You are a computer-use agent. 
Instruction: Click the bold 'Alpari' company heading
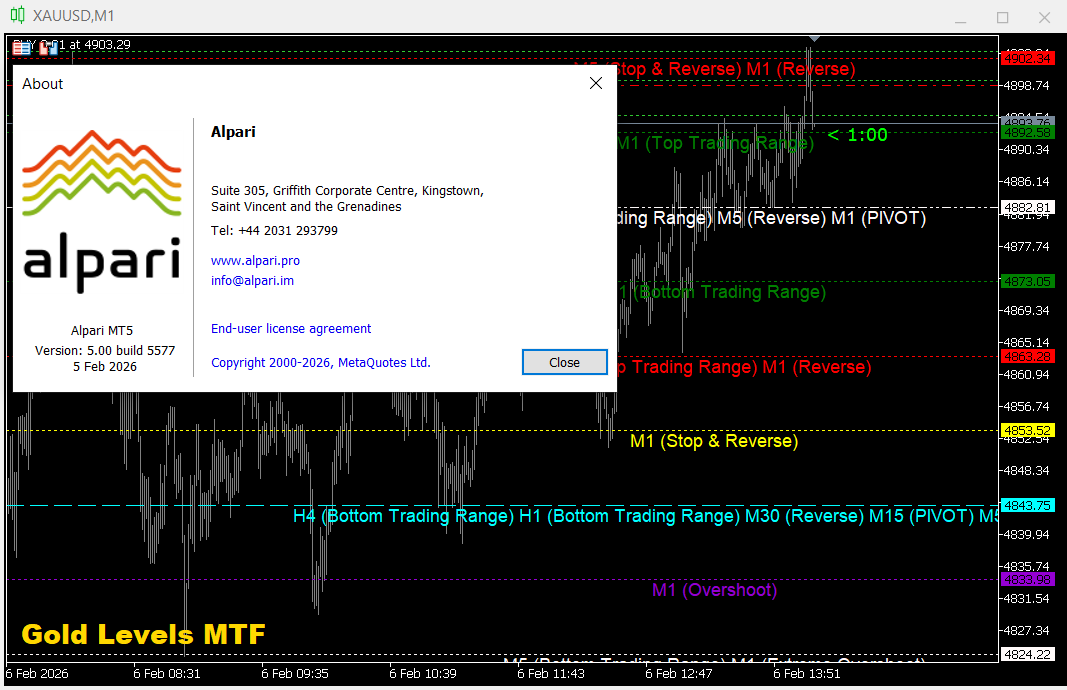(x=233, y=132)
